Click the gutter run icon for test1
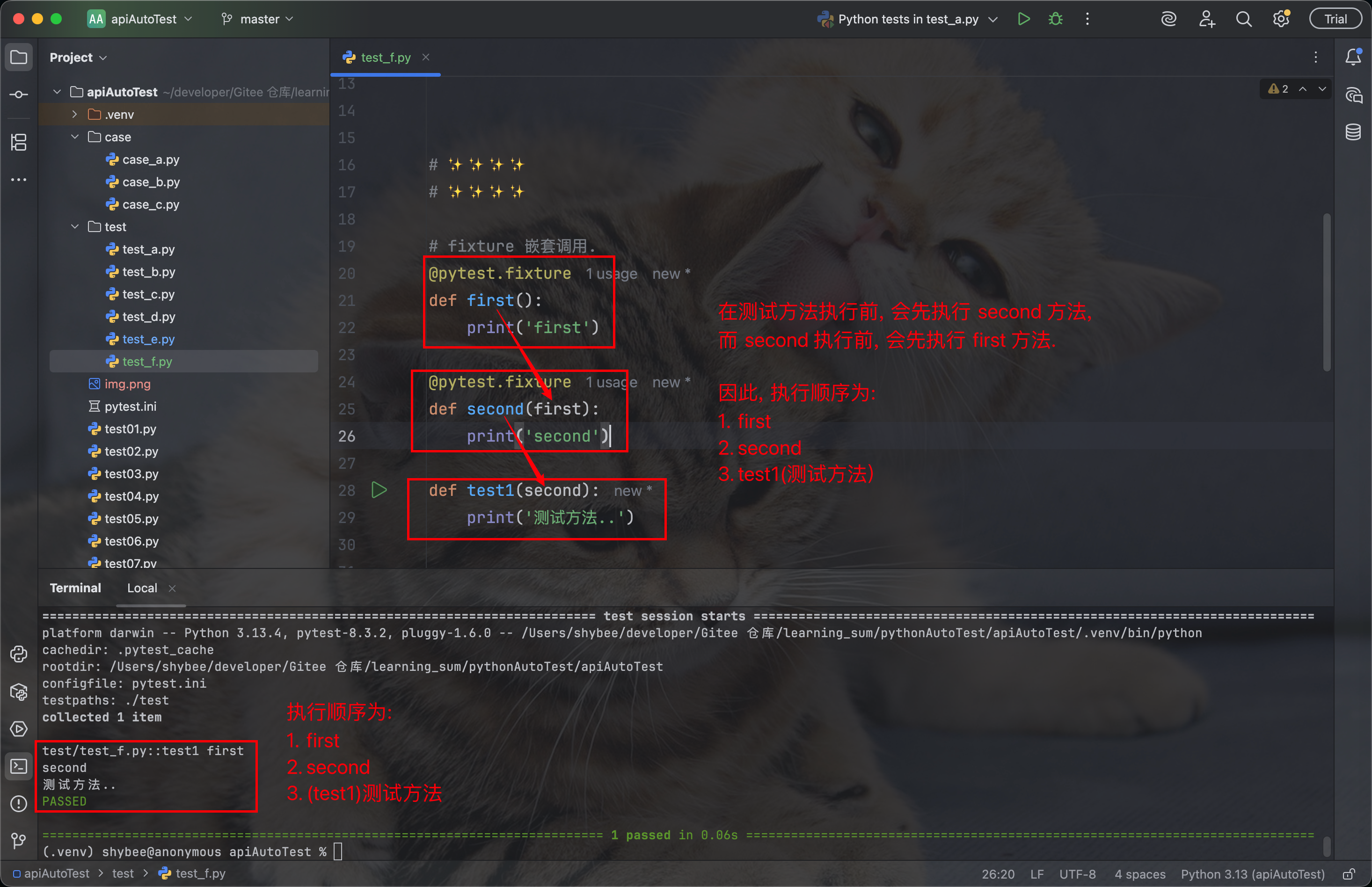Screen dimensions: 1372x887 click(x=379, y=490)
